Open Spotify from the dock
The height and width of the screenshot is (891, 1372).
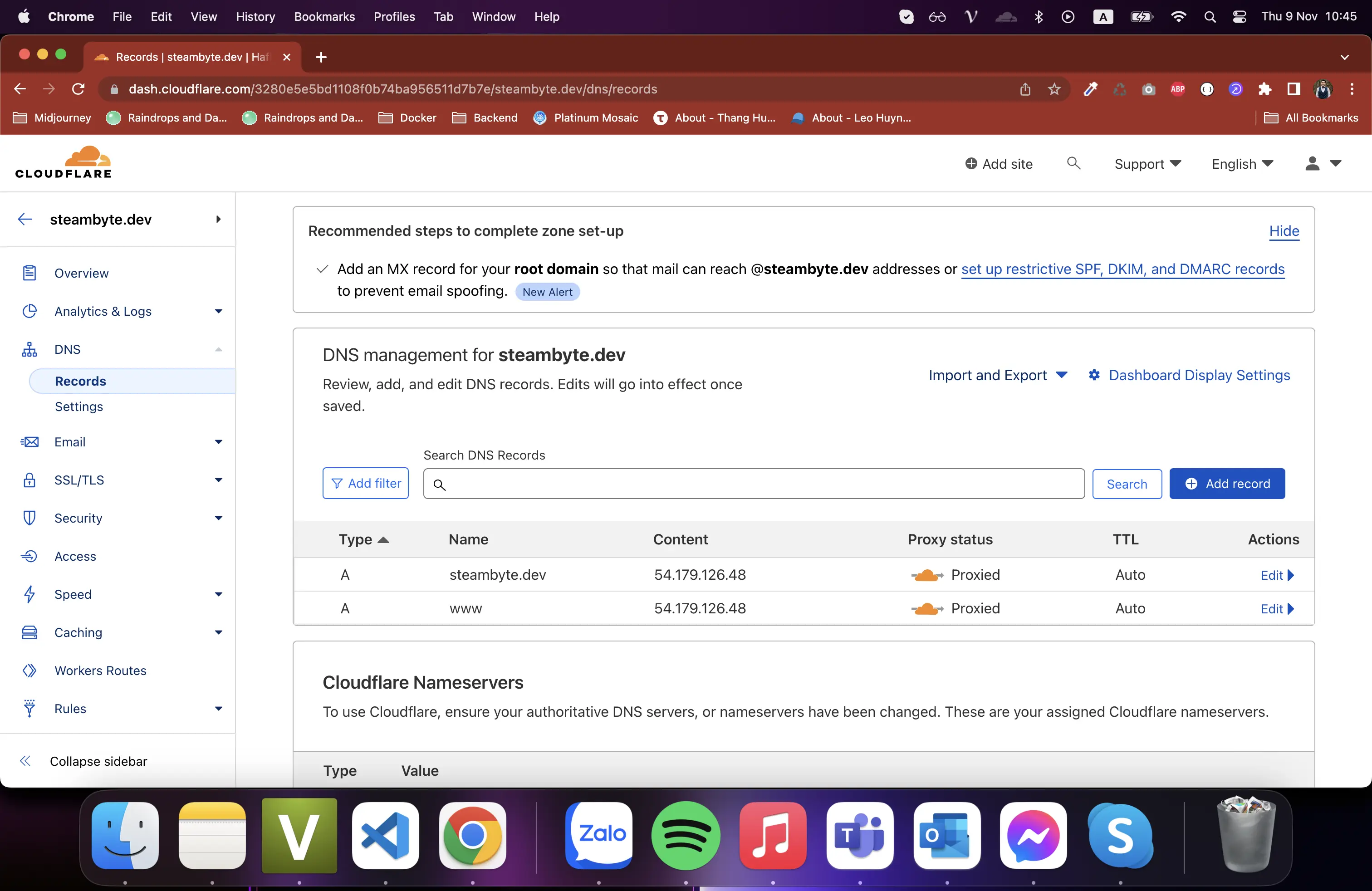click(x=686, y=835)
